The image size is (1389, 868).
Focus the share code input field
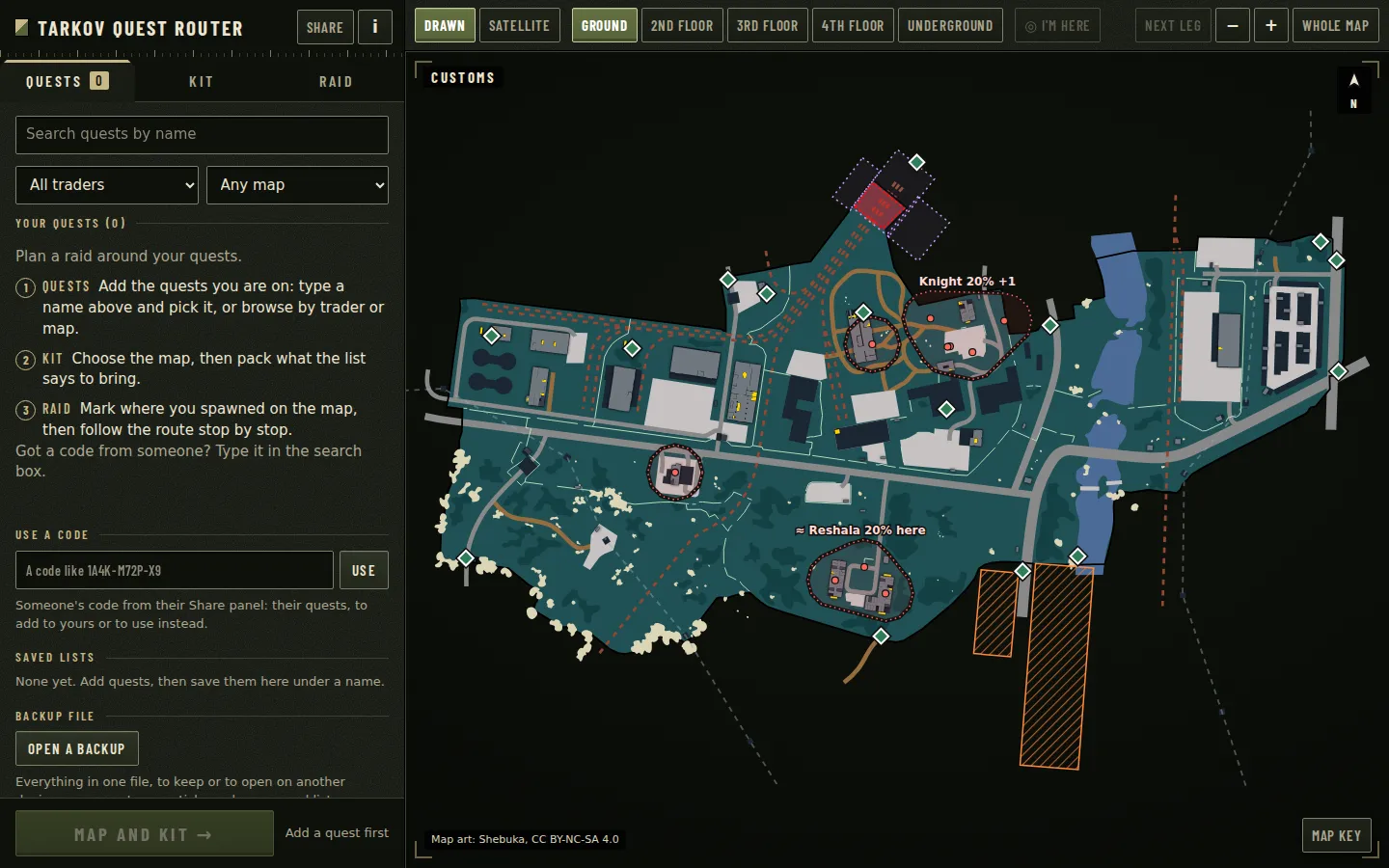[x=175, y=570]
